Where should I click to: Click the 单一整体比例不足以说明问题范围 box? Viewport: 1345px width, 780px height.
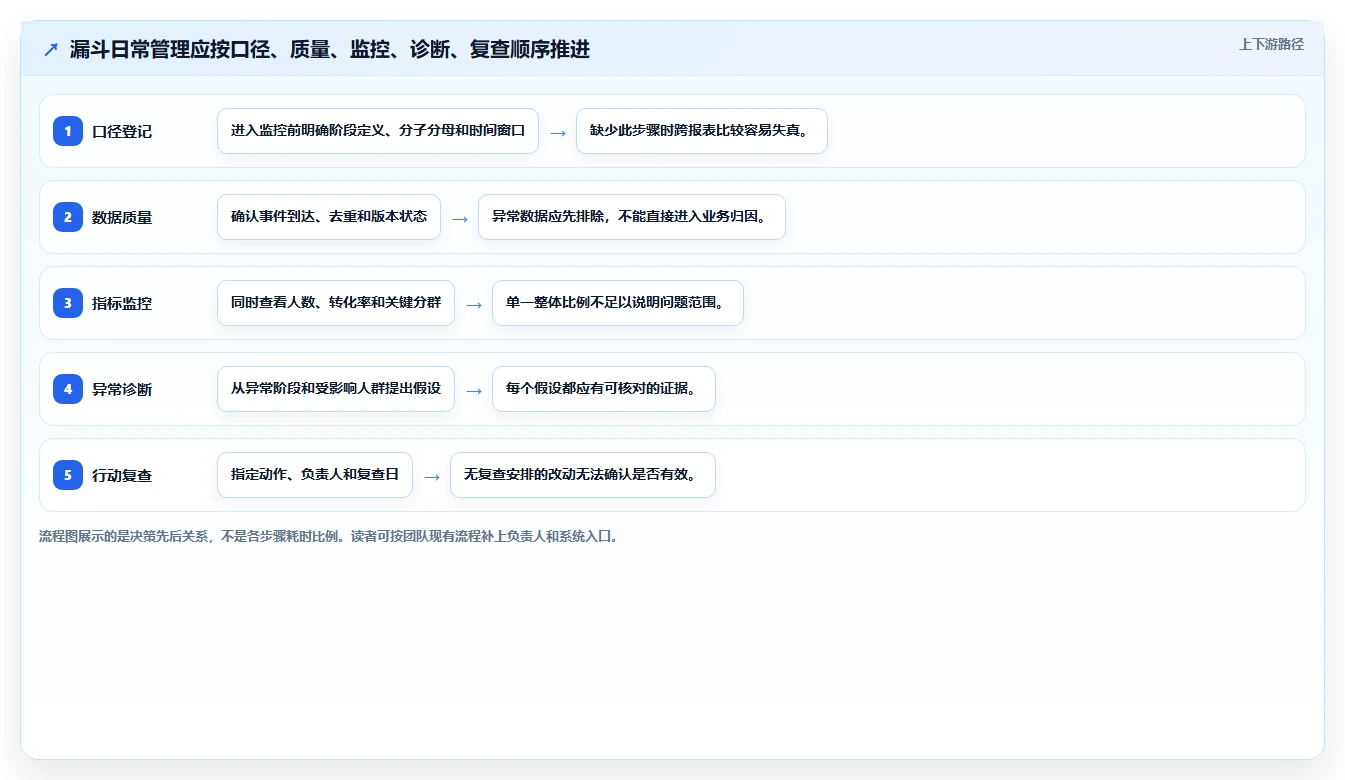coord(618,303)
